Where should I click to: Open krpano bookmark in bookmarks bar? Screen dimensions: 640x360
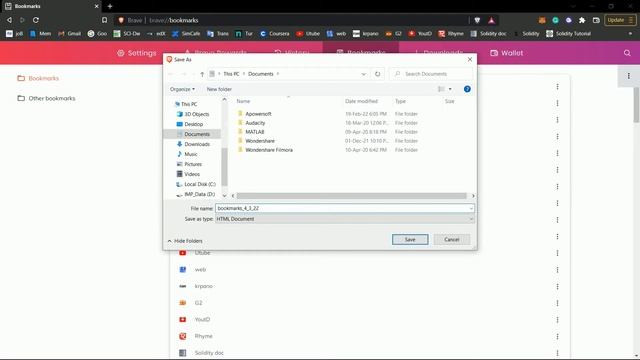click(366, 33)
